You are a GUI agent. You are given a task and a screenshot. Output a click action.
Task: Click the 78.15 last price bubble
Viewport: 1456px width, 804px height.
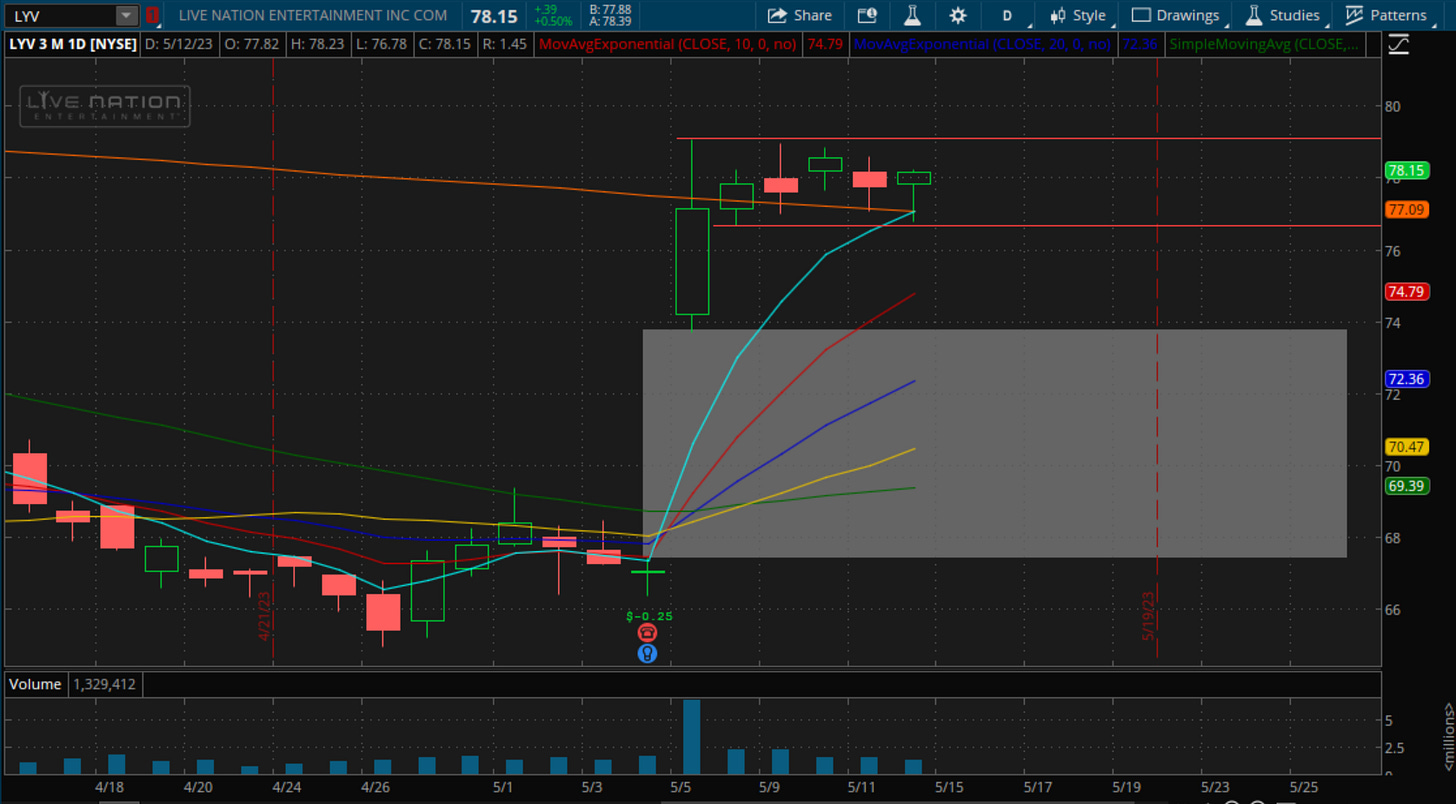[1405, 170]
